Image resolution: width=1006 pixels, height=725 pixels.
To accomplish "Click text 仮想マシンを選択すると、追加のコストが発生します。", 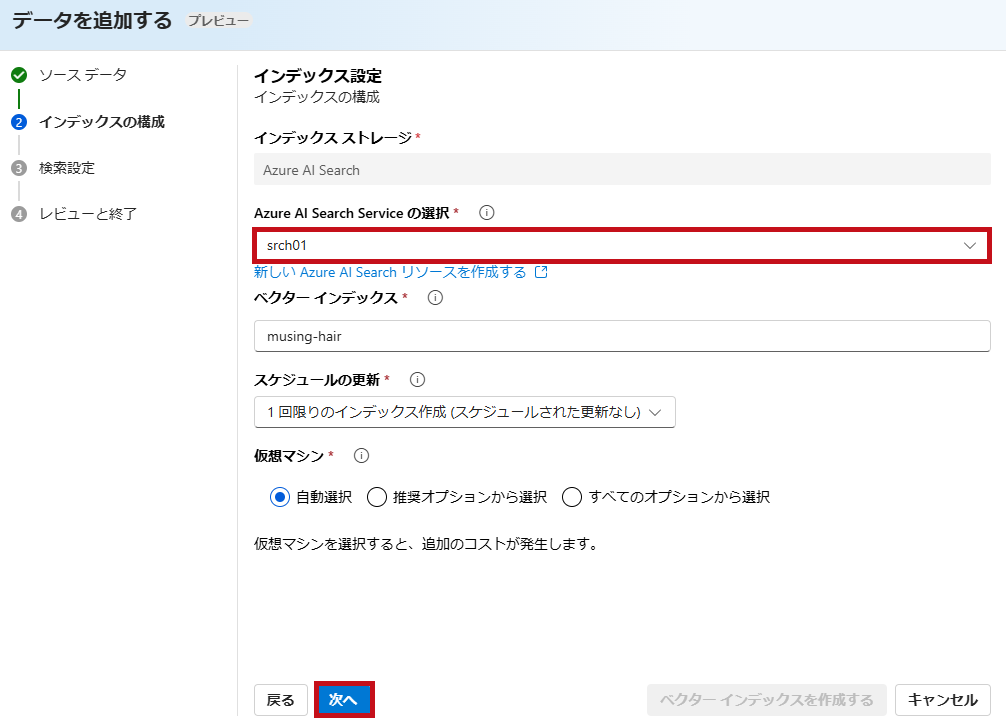I will pos(427,544).
